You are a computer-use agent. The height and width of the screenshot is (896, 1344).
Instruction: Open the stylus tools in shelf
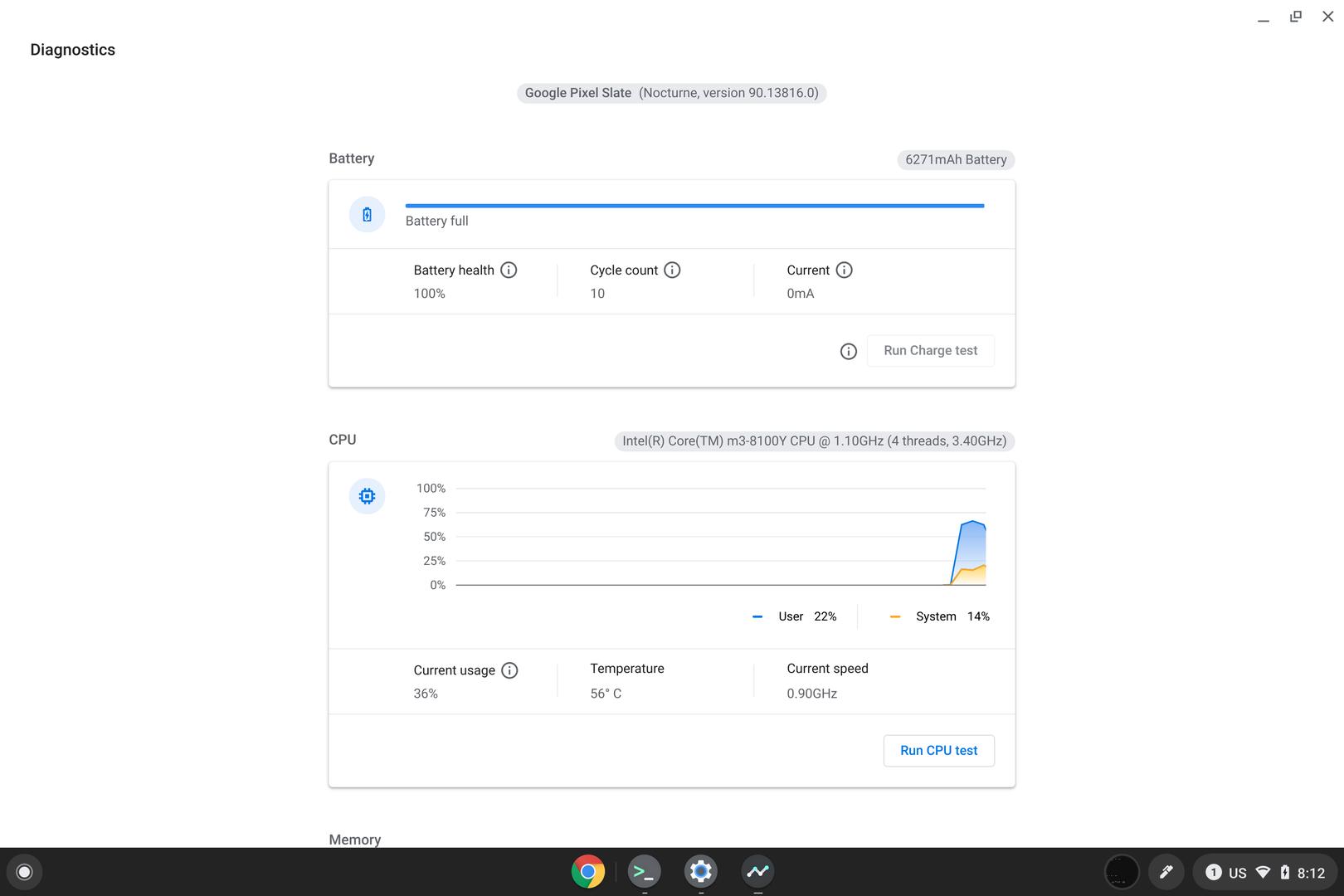[1166, 872]
